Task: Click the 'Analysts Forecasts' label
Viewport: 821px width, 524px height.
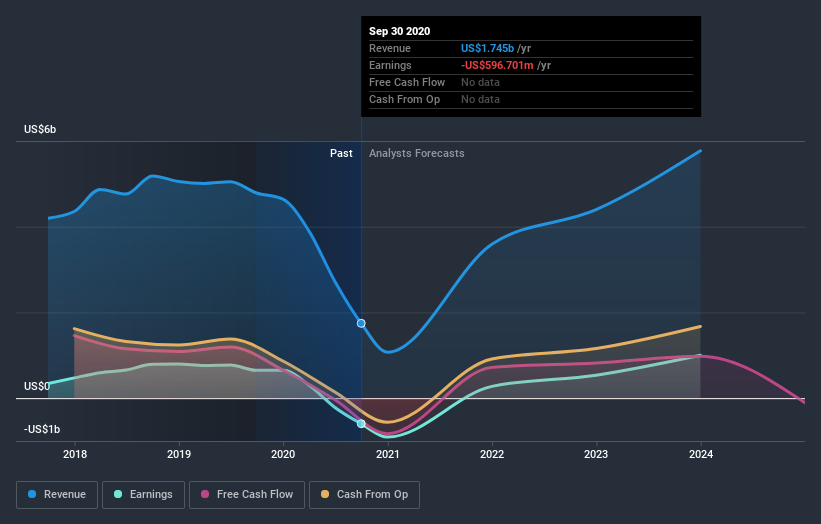Action: [x=417, y=153]
